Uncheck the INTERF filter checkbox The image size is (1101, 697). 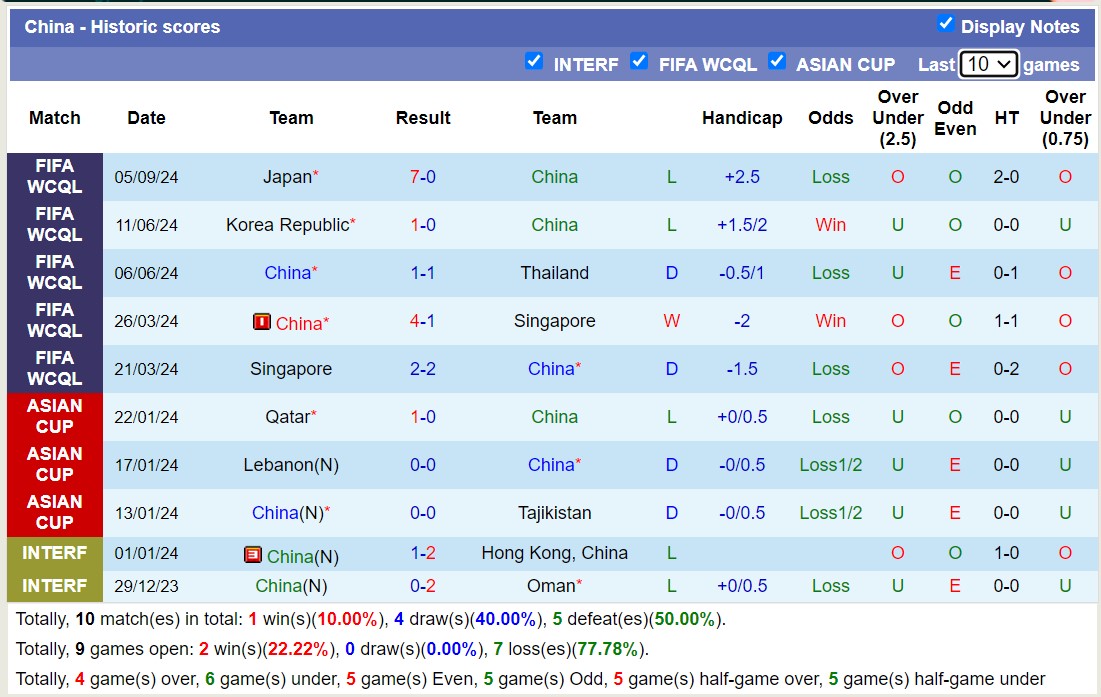[x=534, y=61]
